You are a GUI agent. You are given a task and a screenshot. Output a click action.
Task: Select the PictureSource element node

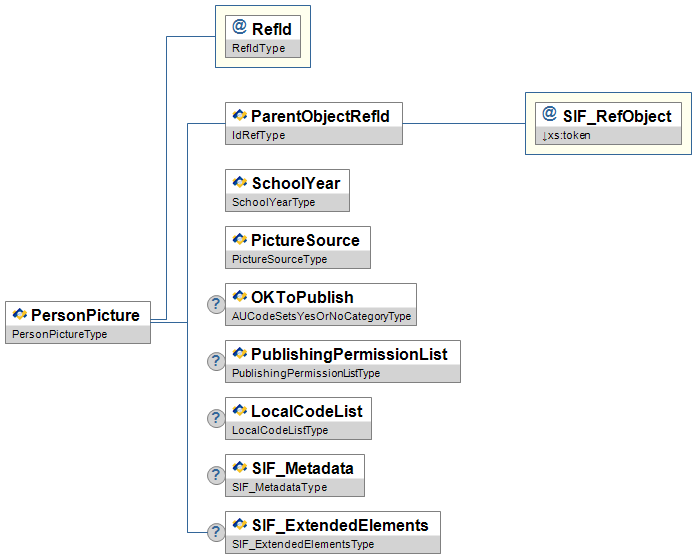click(x=305, y=240)
